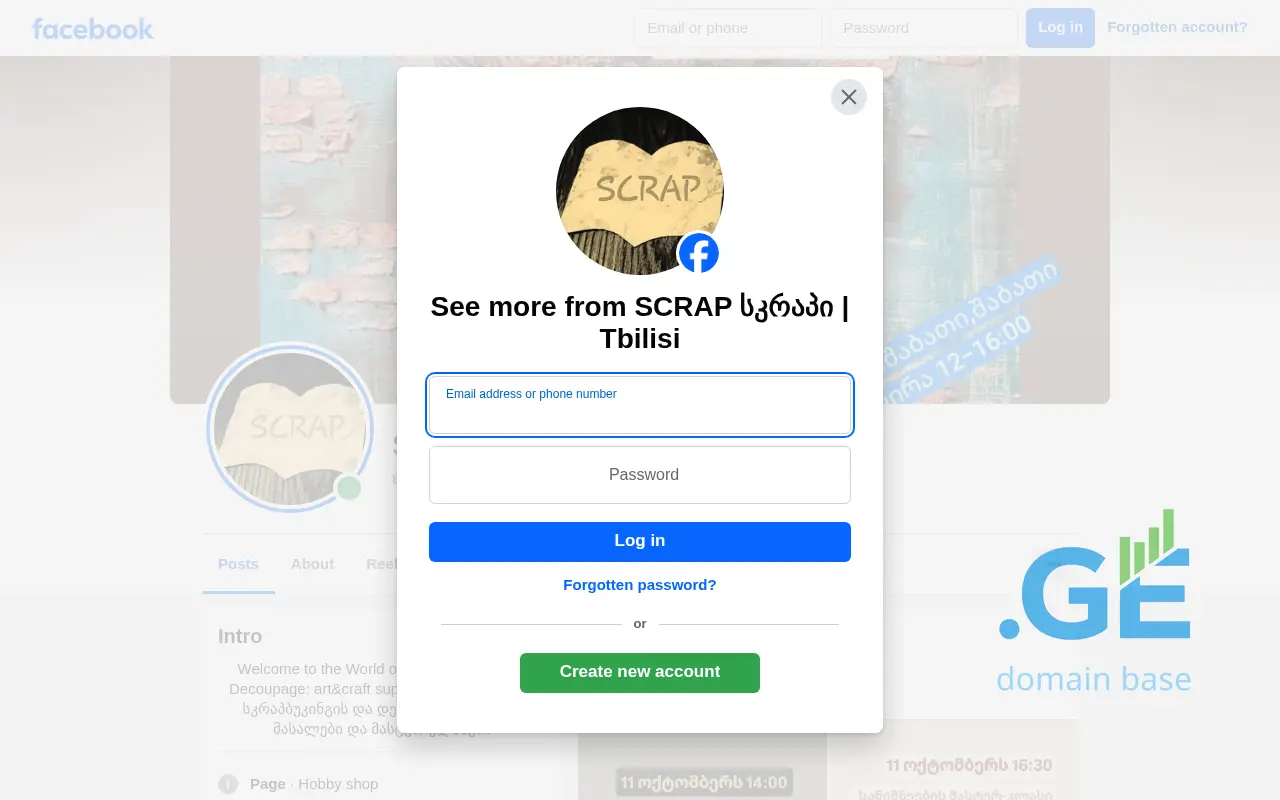Click the header Password field
Screen dimensions: 1280x800
tap(924, 28)
